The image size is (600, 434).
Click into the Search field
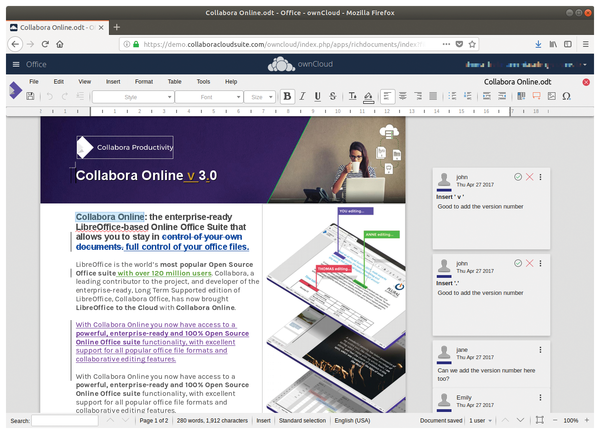pos(65,421)
